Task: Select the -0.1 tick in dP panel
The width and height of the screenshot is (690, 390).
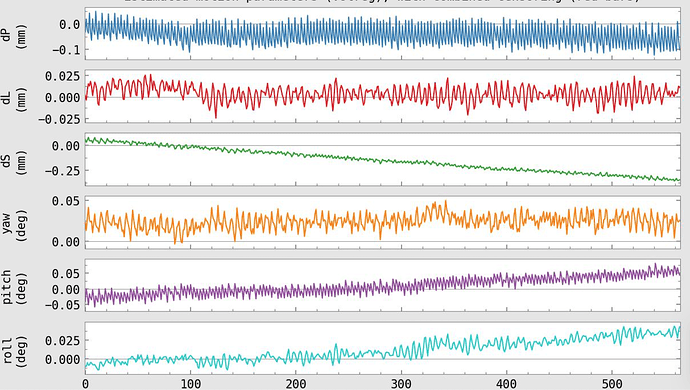Action: [66, 50]
